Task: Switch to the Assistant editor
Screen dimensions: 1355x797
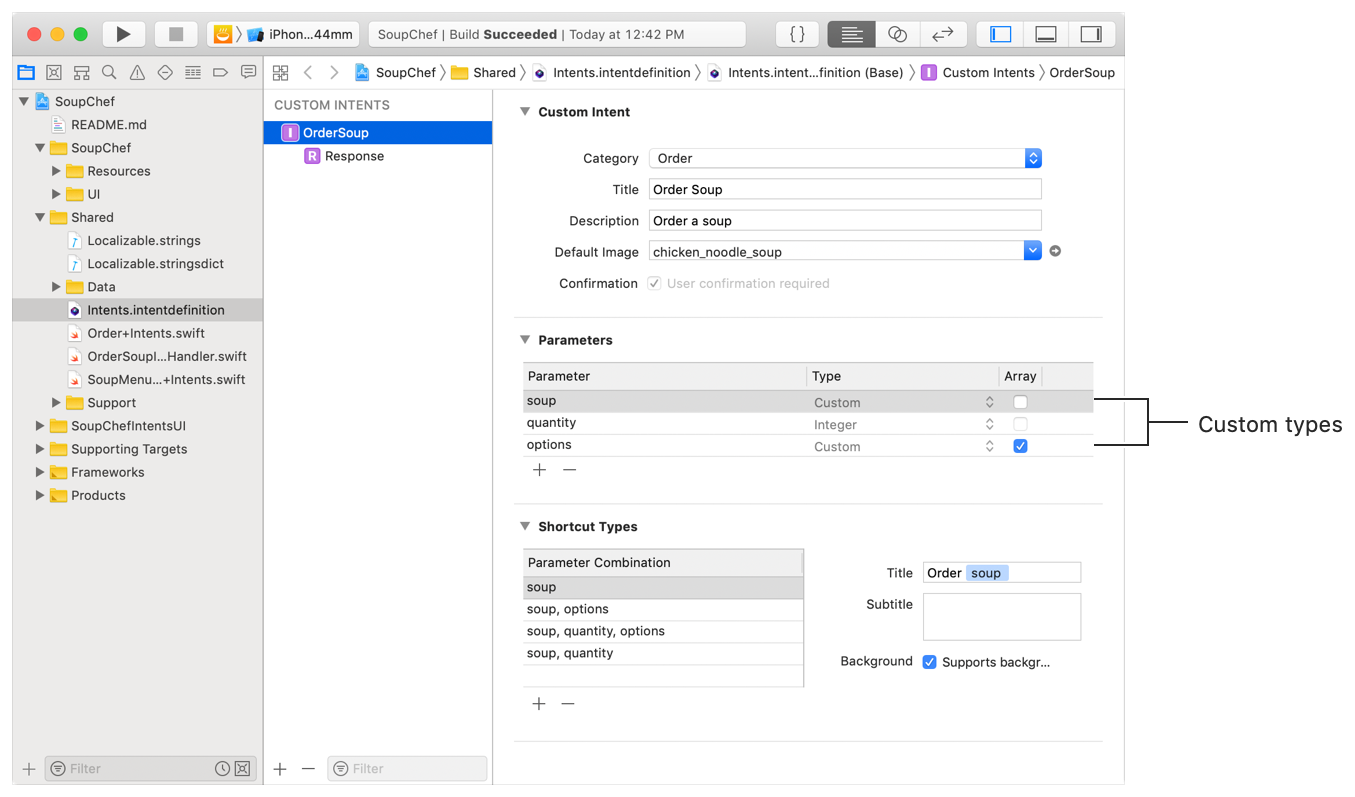Action: [x=897, y=34]
